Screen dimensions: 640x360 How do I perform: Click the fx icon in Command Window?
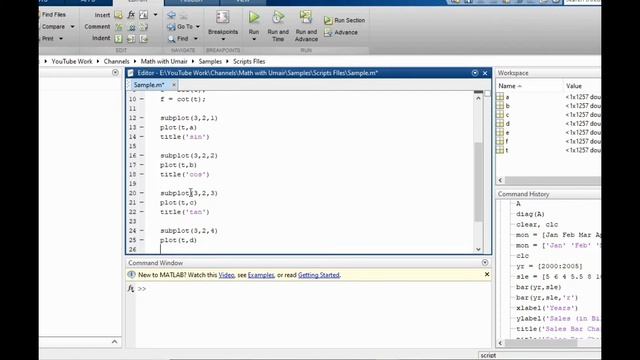click(x=131, y=289)
